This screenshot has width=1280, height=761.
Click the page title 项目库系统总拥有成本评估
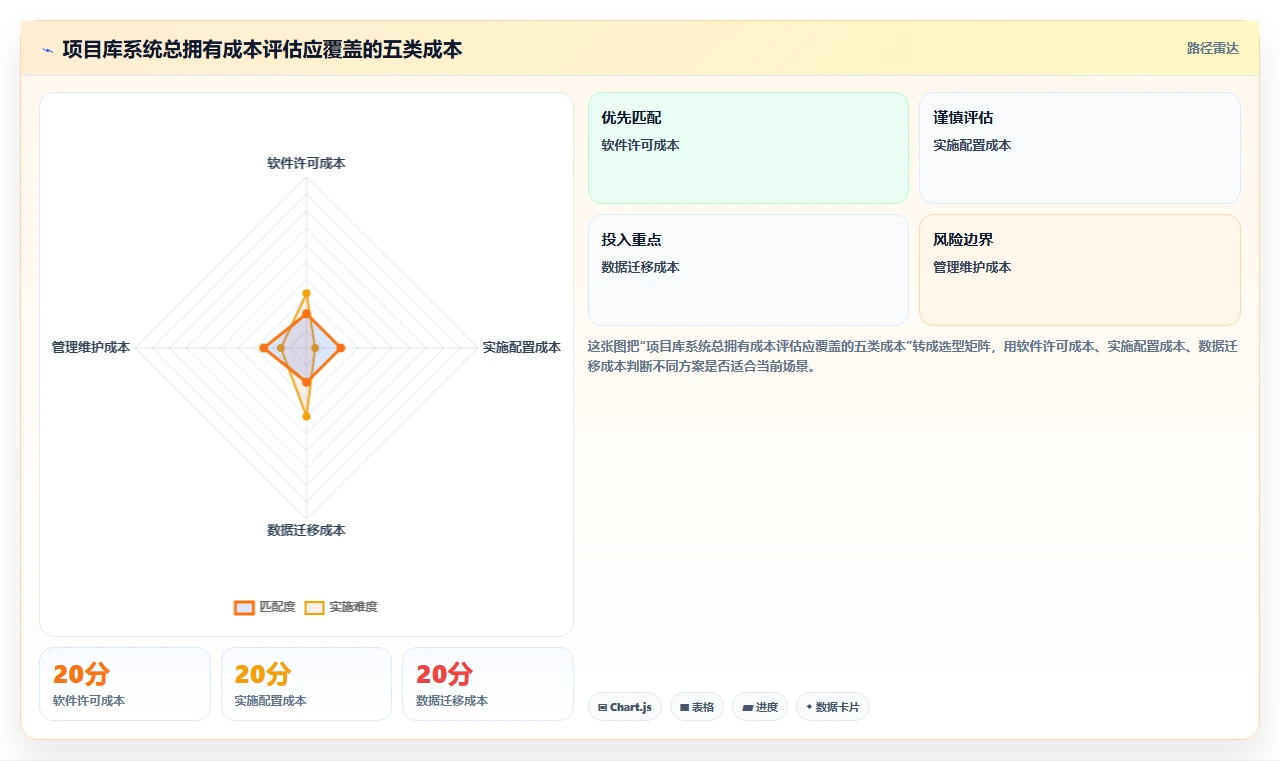(x=262, y=49)
